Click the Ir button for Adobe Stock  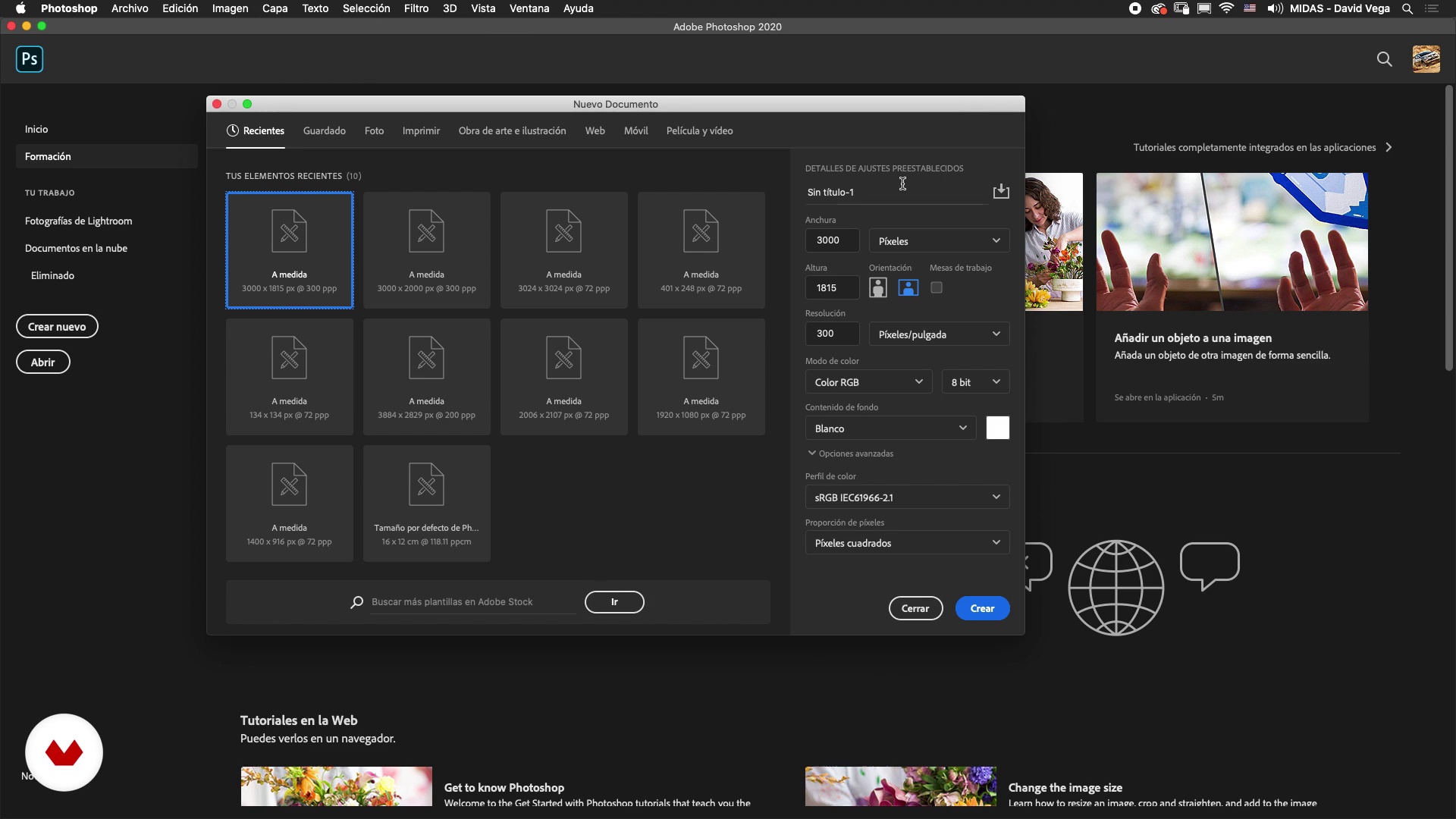pyautogui.click(x=614, y=602)
